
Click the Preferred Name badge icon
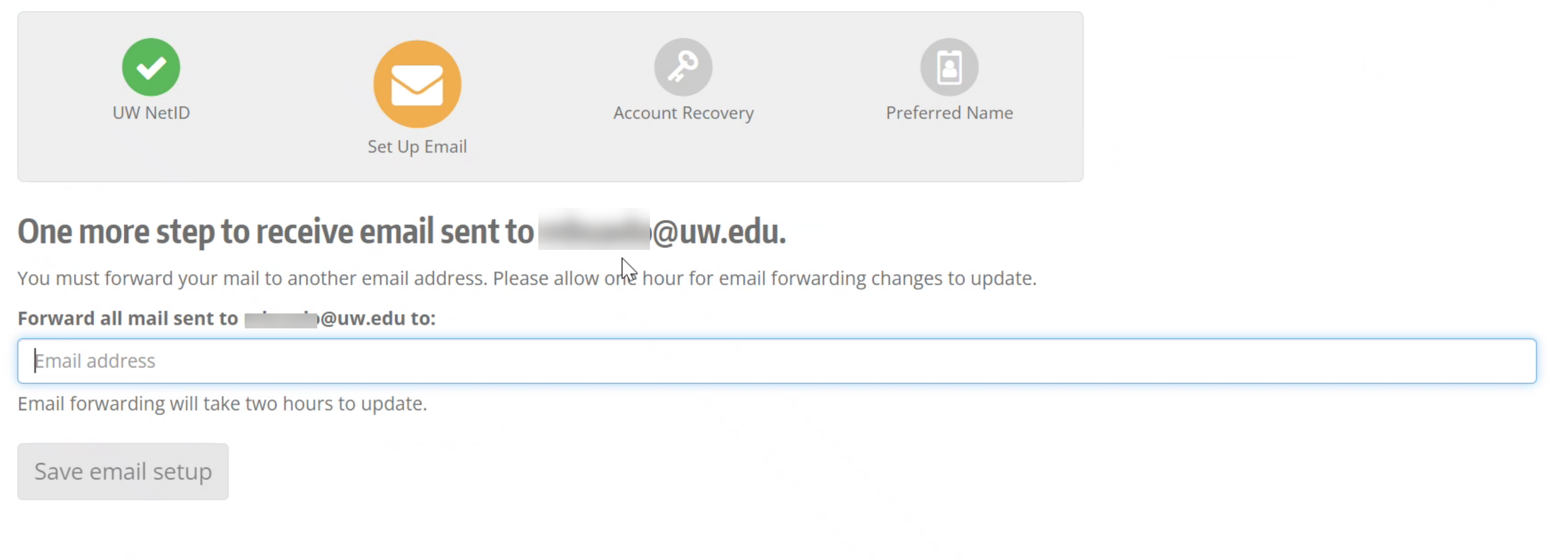point(949,67)
